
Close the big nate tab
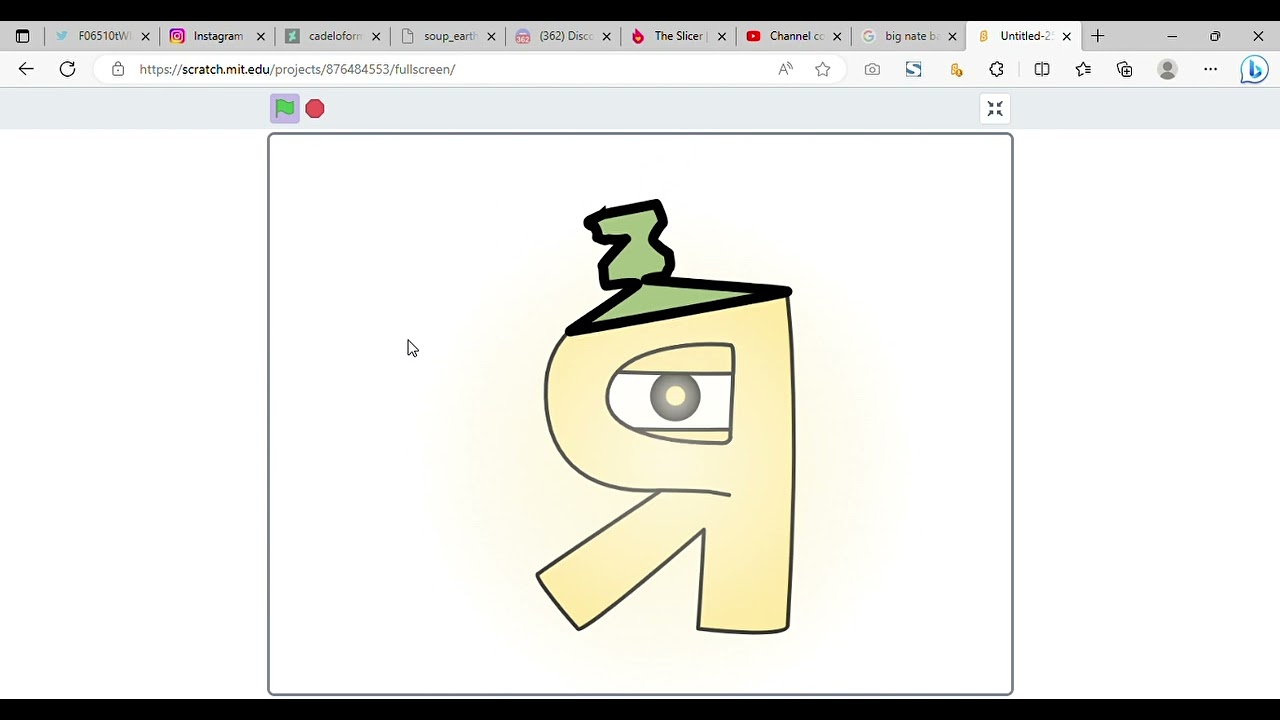click(x=952, y=36)
